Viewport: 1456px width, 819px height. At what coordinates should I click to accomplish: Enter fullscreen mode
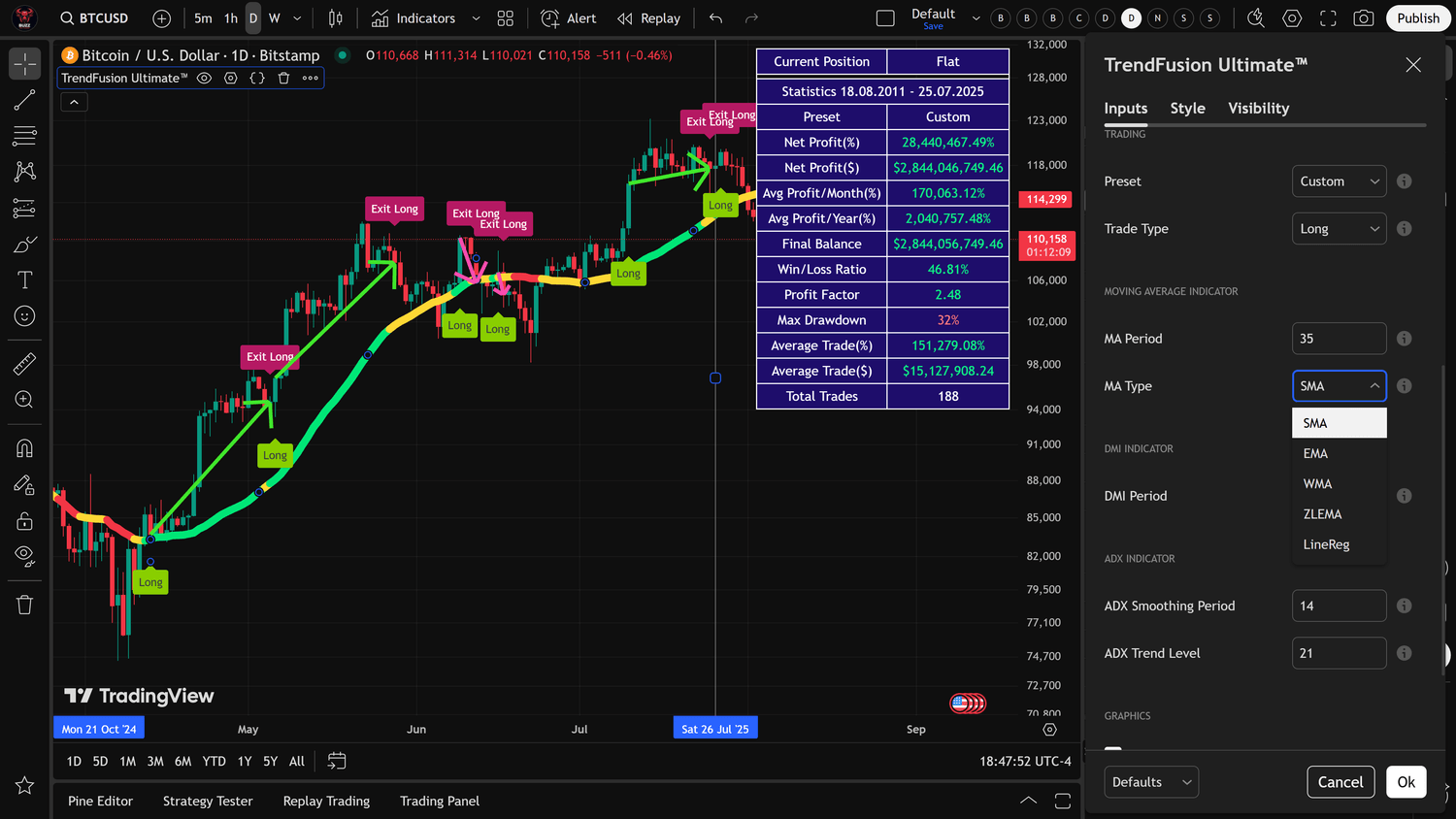[x=1328, y=17]
